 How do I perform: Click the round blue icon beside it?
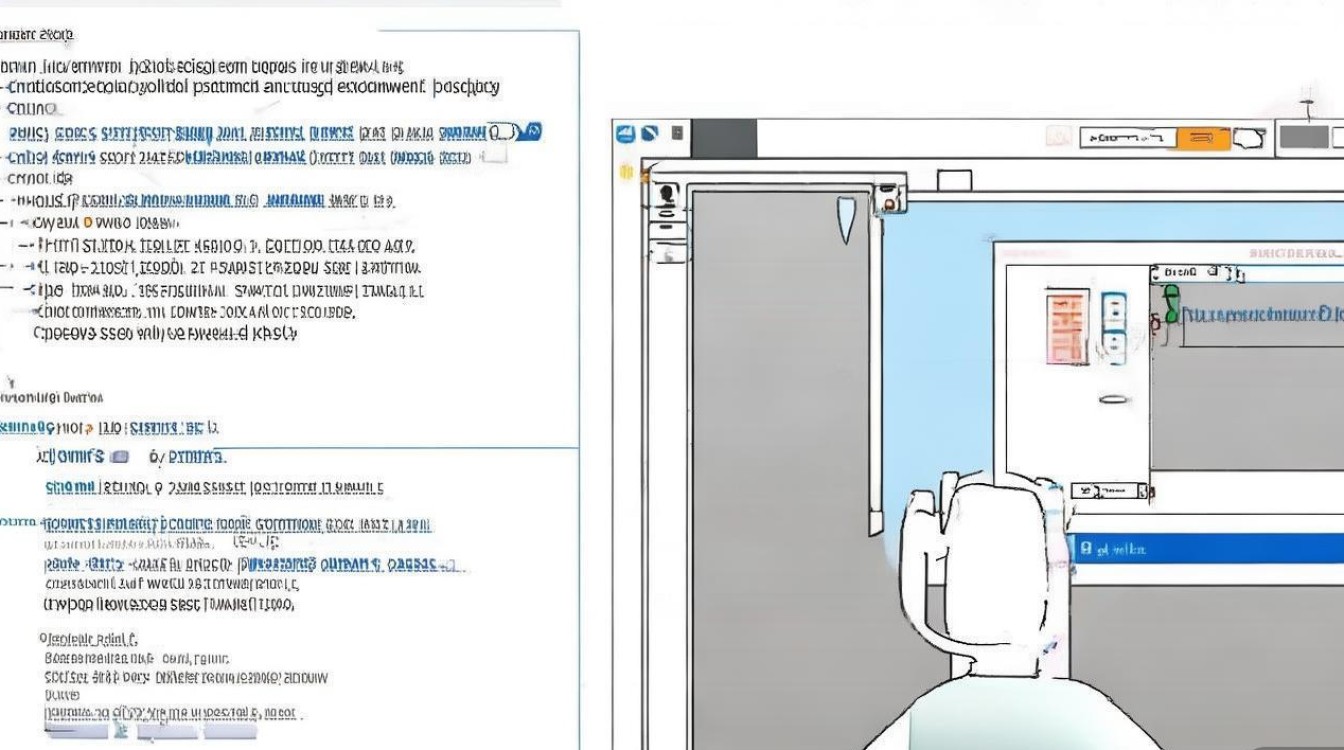coord(648,133)
